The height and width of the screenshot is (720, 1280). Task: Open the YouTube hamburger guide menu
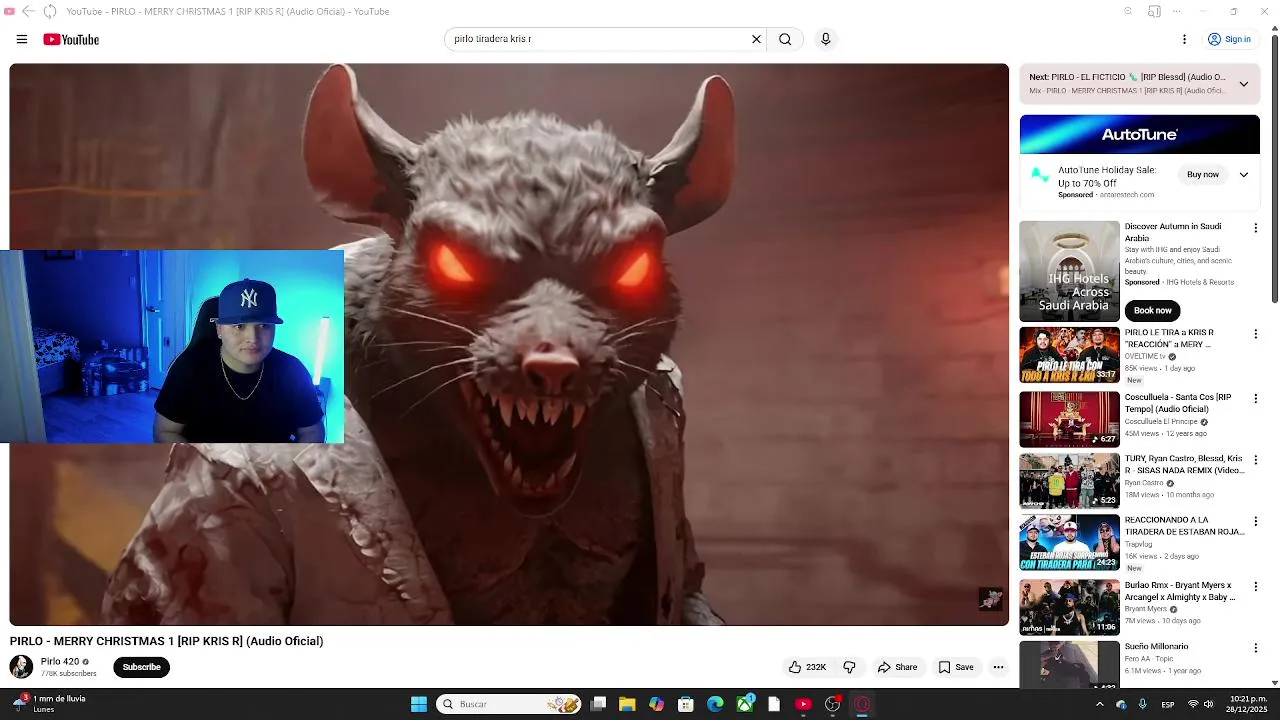click(x=22, y=39)
